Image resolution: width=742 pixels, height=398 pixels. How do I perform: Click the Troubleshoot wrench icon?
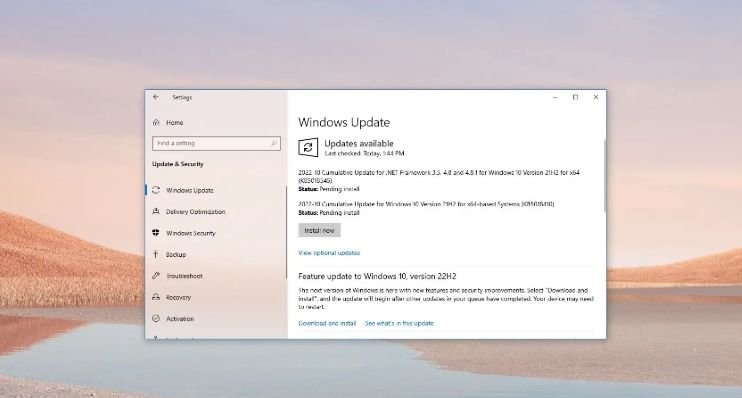156,275
